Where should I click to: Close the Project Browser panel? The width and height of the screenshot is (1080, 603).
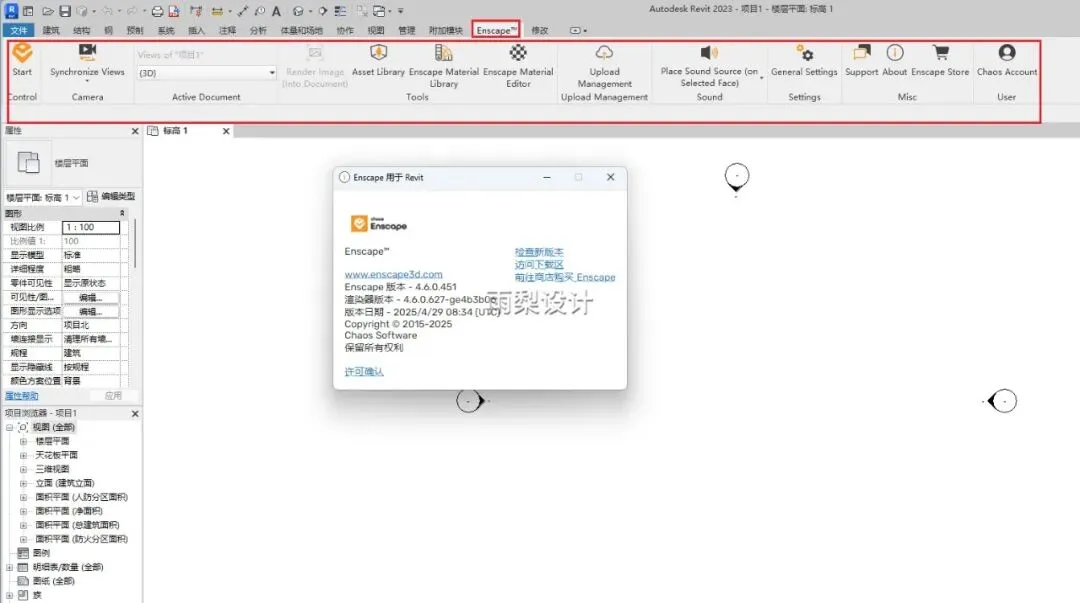tap(135, 413)
